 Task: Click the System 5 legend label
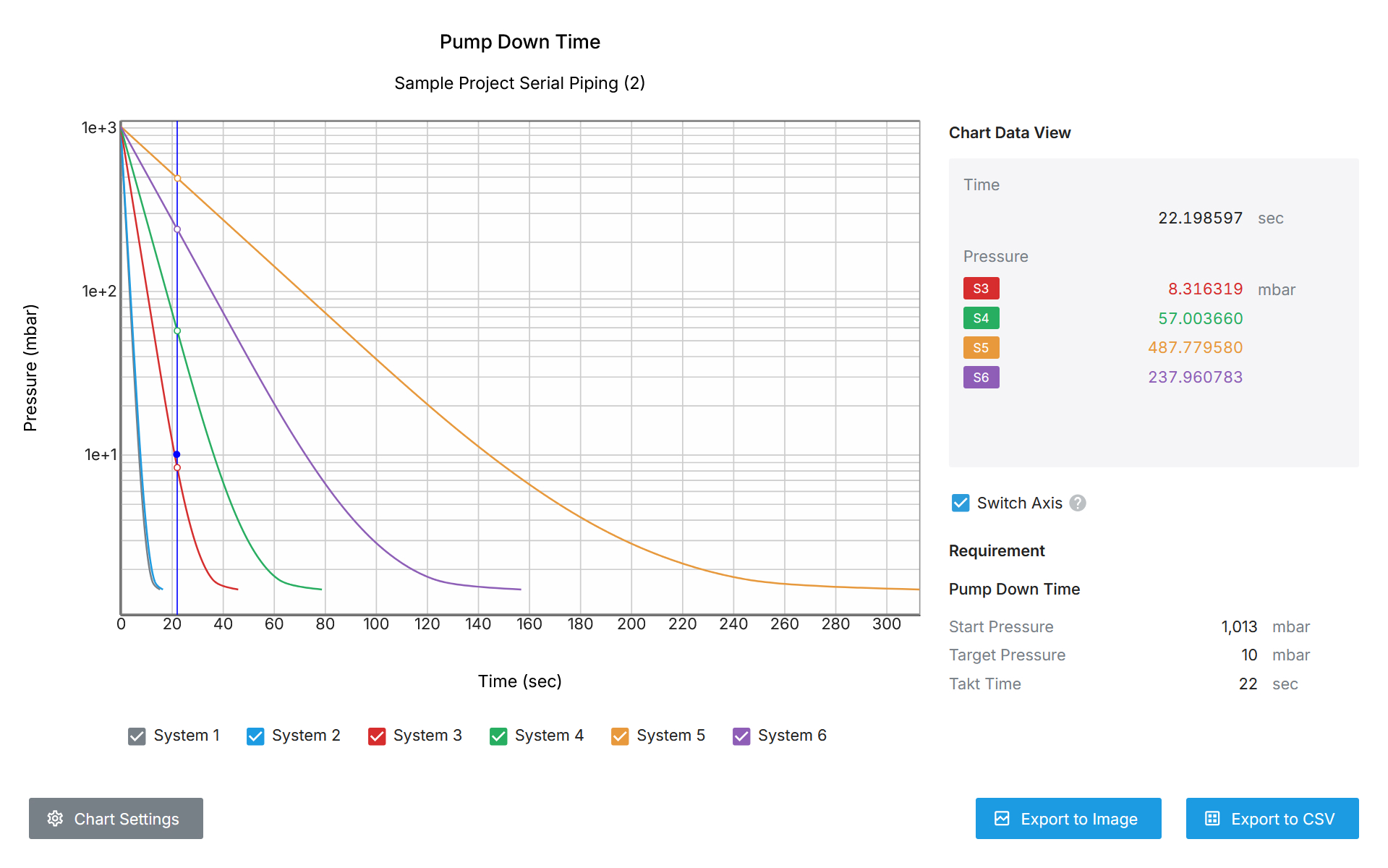tap(671, 736)
